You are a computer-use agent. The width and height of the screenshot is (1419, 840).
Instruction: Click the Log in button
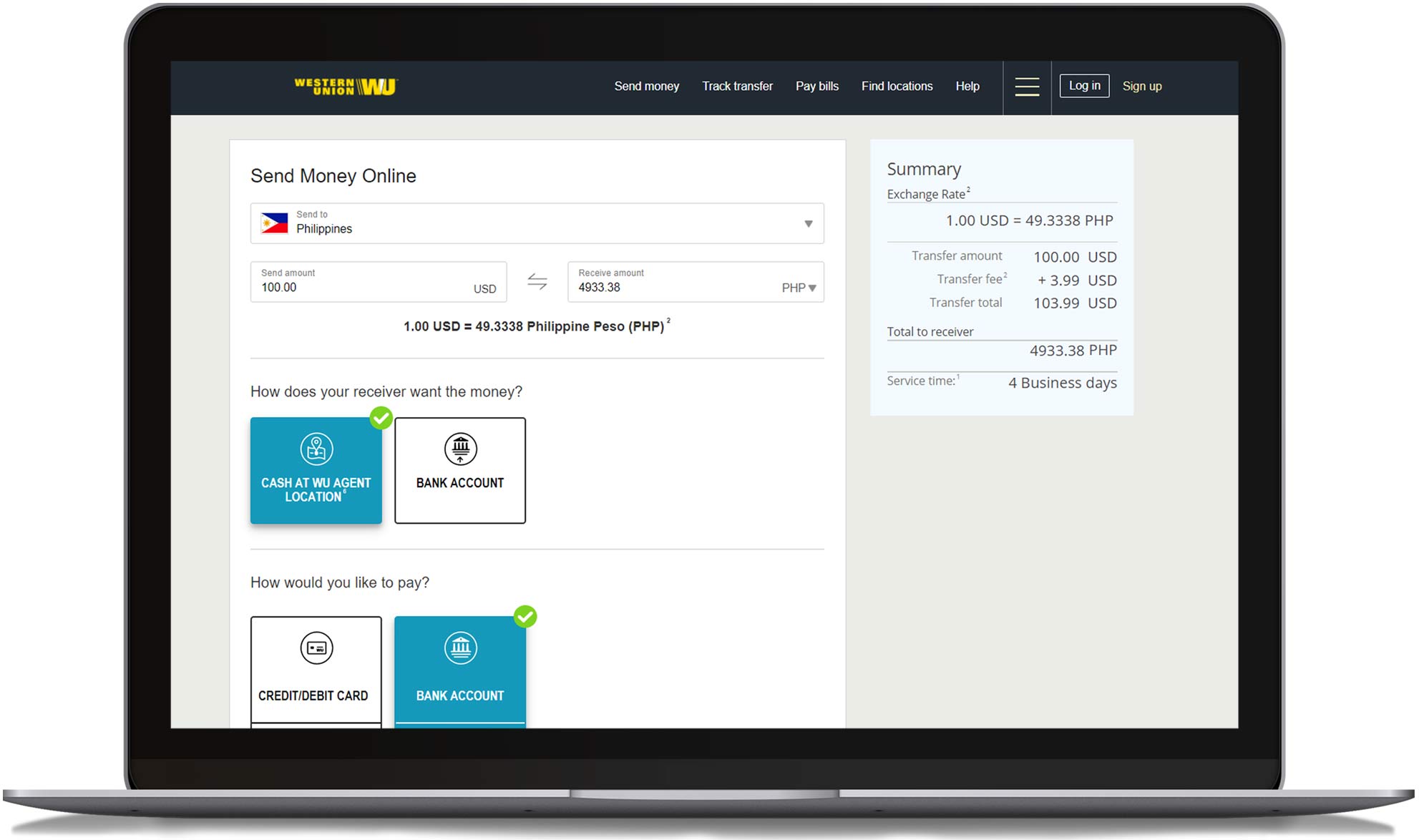(1085, 85)
